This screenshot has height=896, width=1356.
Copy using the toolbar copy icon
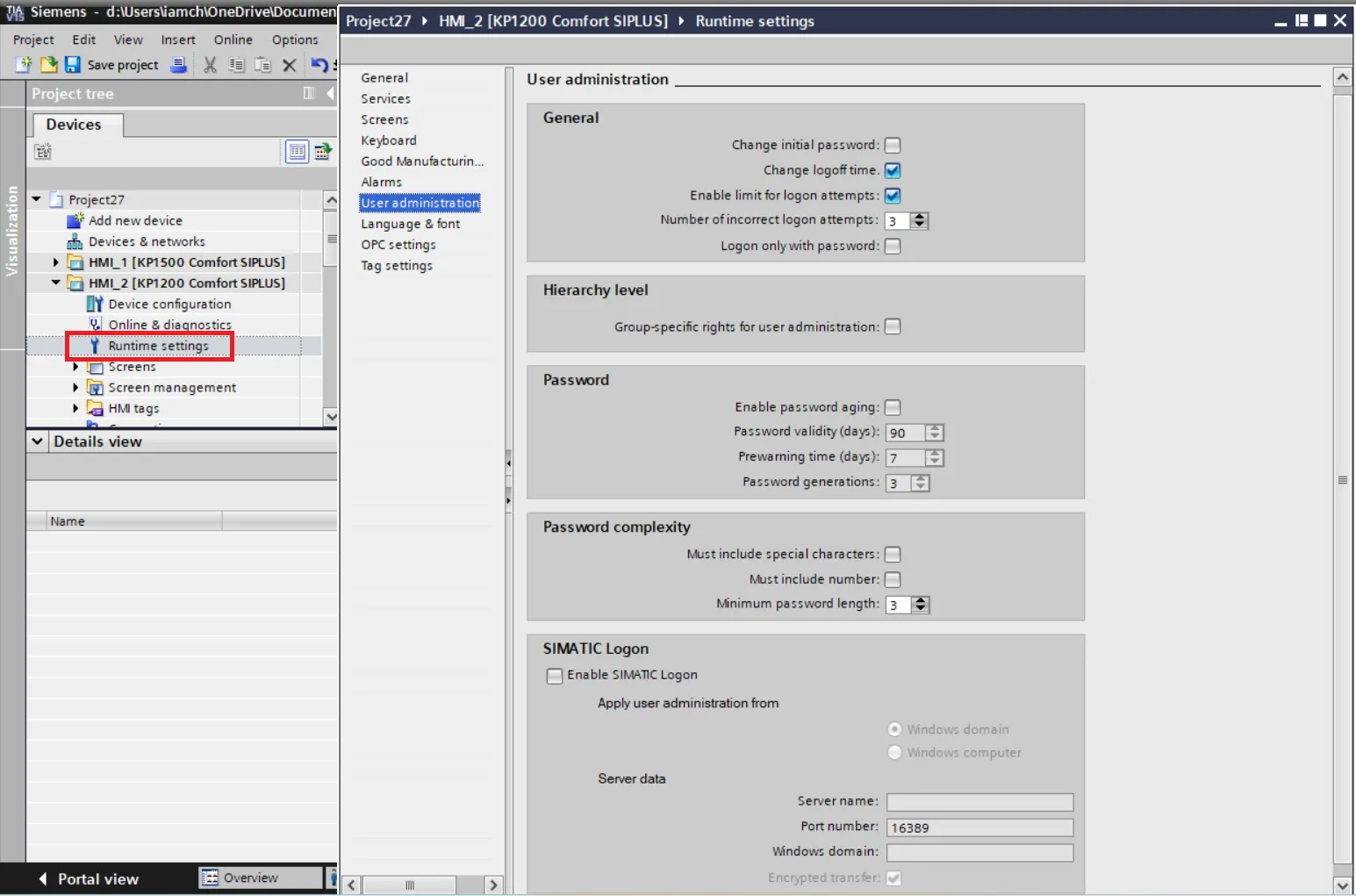pyautogui.click(x=236, y=64)
